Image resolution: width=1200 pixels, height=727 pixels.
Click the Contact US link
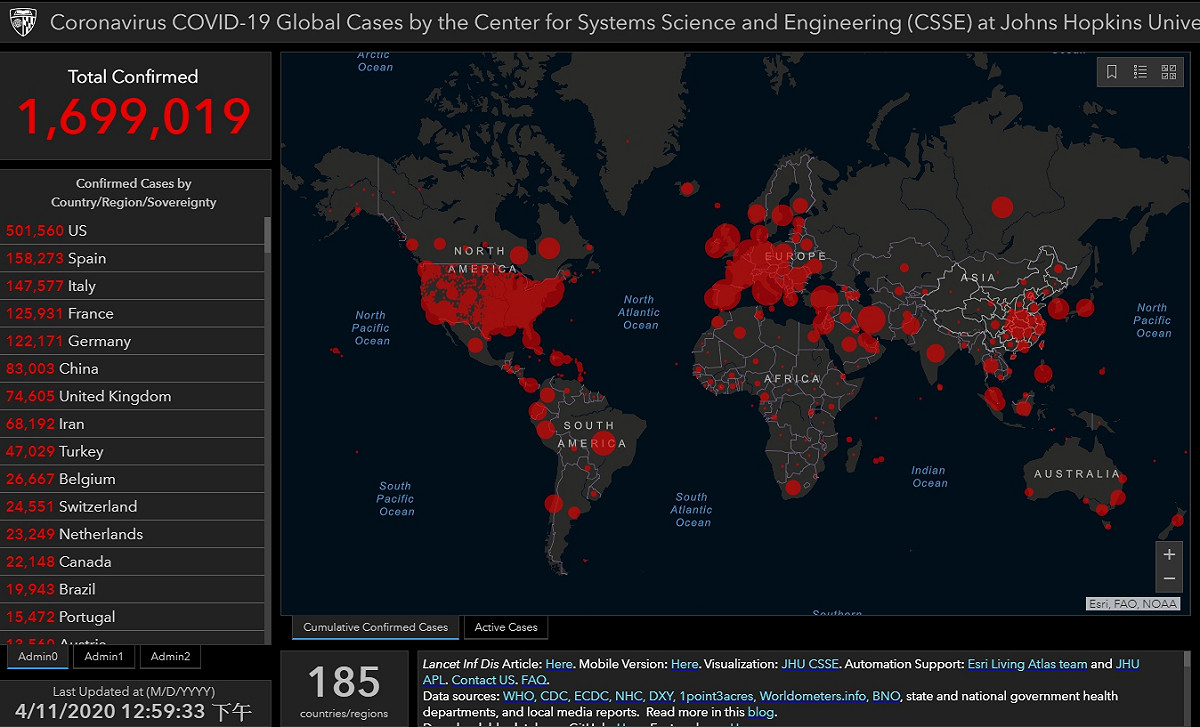483,680
